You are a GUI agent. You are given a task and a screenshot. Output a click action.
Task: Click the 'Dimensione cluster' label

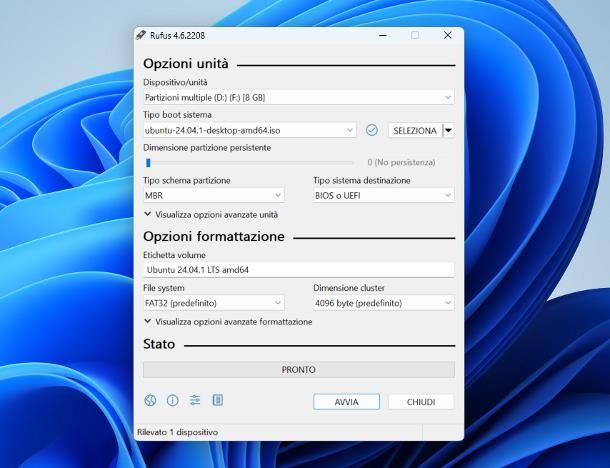pyautogui.click(x=349, y=288)
